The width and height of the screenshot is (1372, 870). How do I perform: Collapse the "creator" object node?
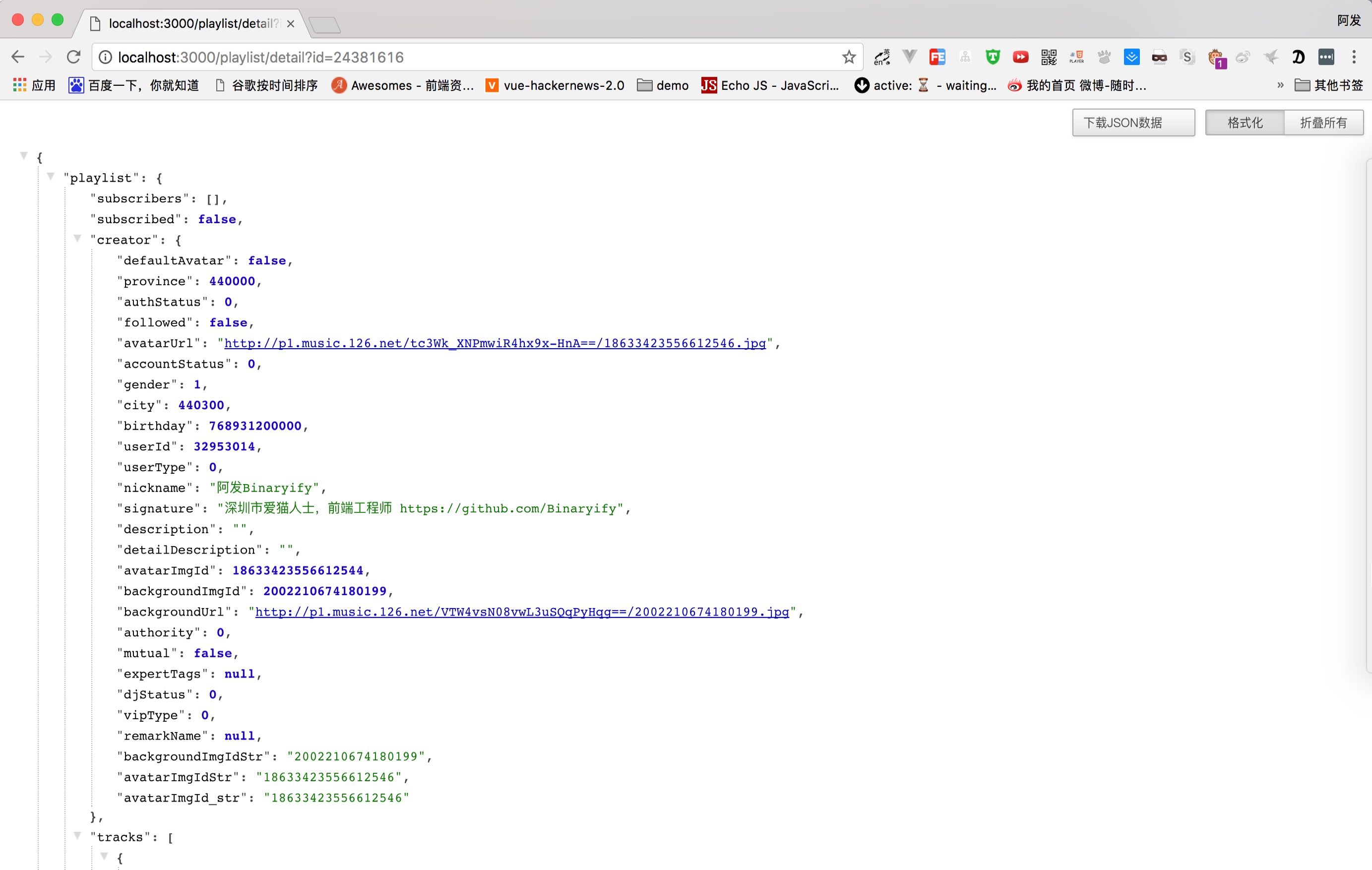[77, 239]
